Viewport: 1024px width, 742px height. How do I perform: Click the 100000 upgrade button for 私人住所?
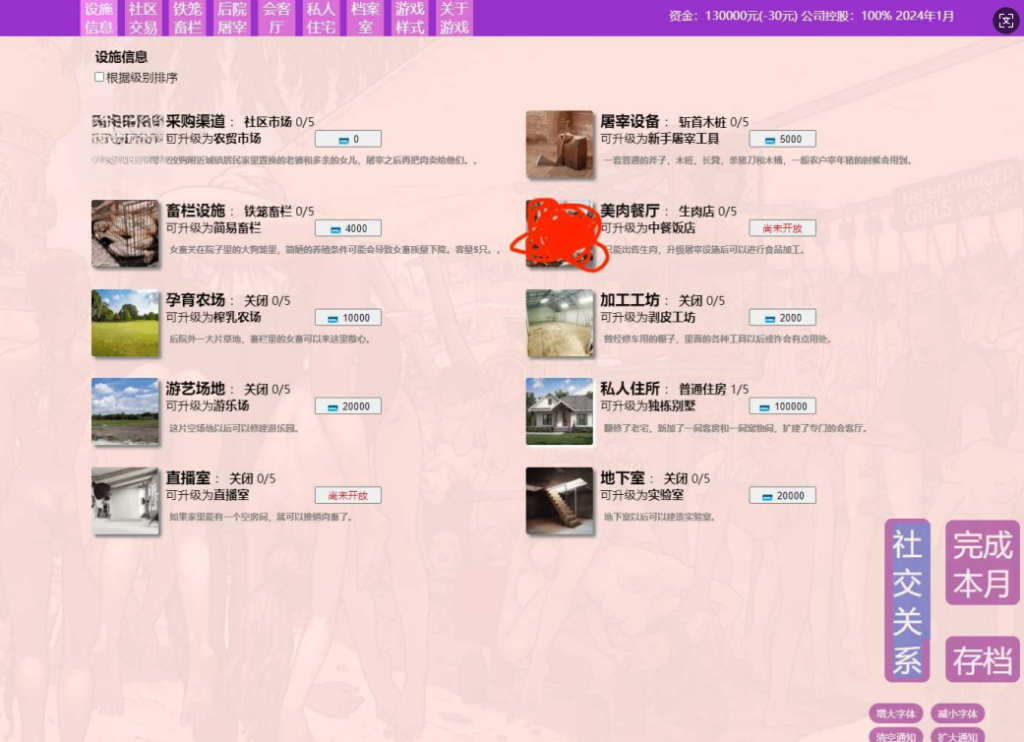[782, 407]
